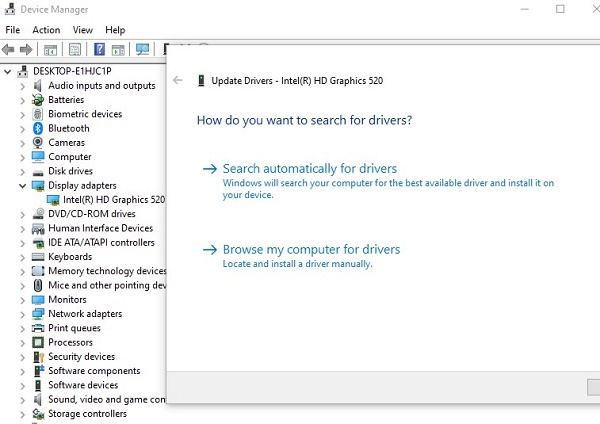600x424 pixels.
Task: Expand the Audio inputs and outputs node
Action: pyautogui.click(x=23, y=86)
